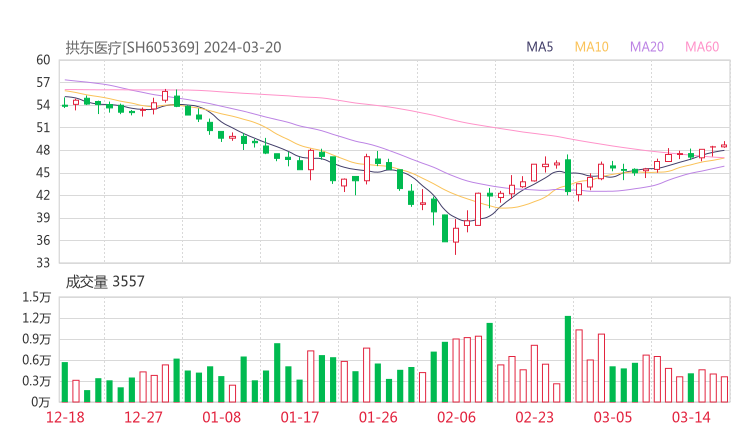This screenshot has height=440, width=740.
Task: Click the MA5 legend label
Action: coord(539,47)
